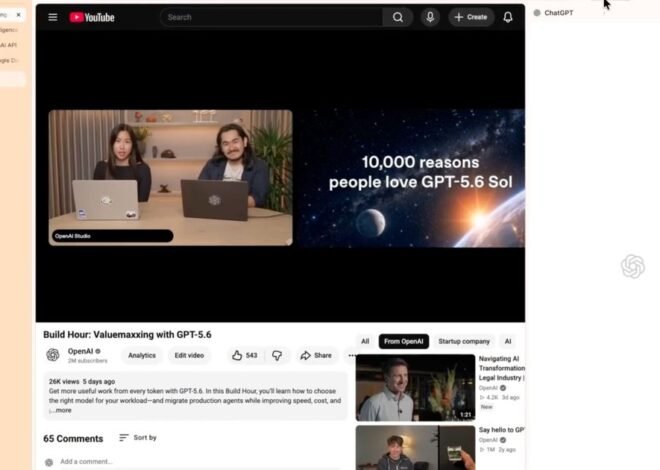This screenshot has width=660, height=470.
Task: Click the ChatGPT logo in side panel
Action: (633, 266)
